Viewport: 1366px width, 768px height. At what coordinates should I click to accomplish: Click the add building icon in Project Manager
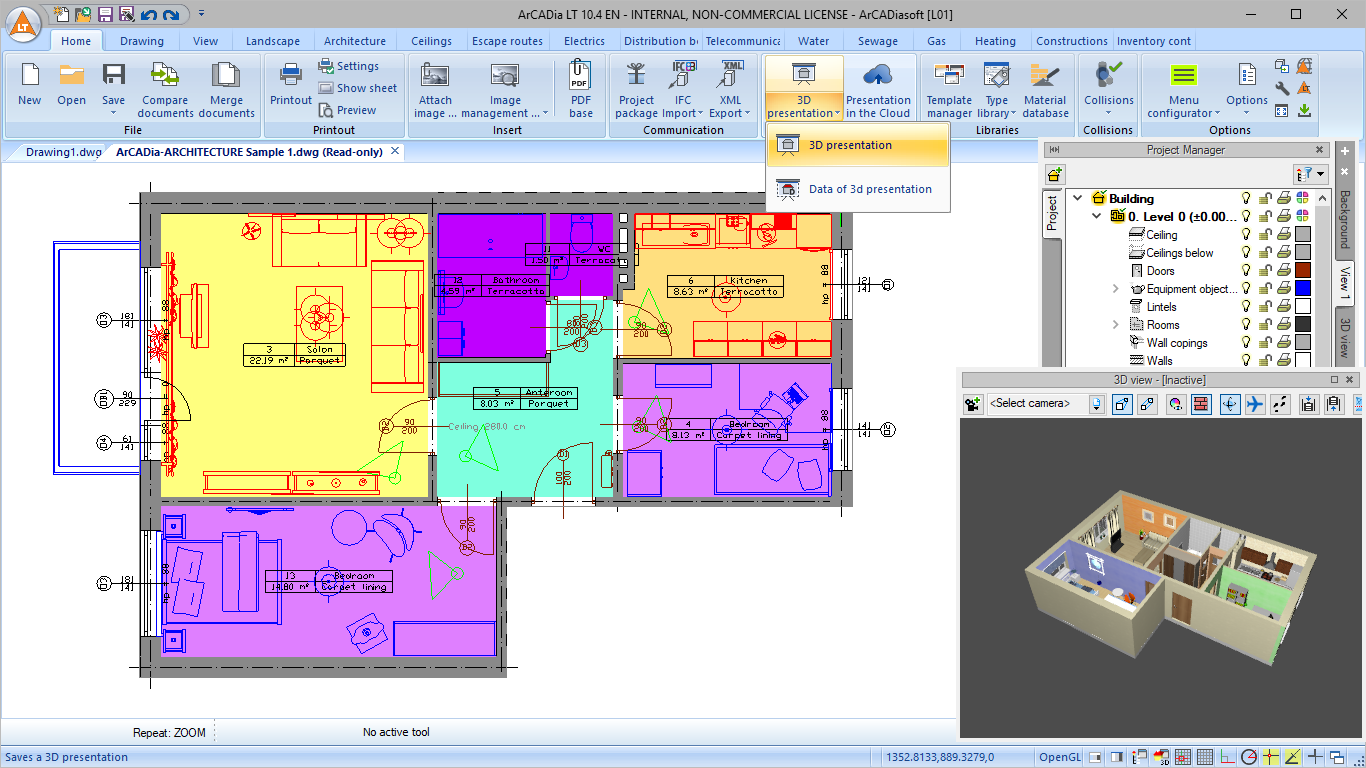click(x=1055, y=174)
